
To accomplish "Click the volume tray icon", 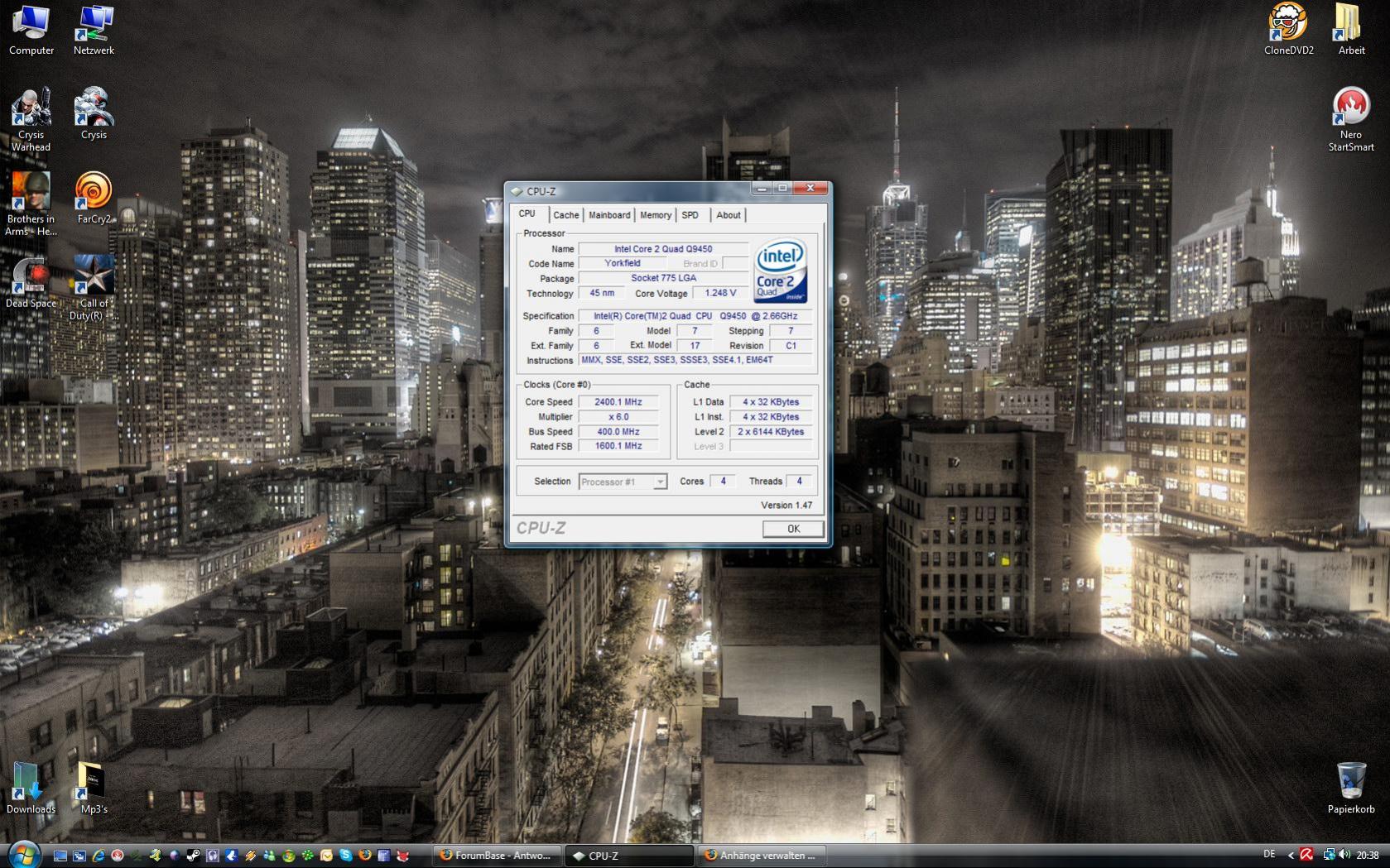I will click(x=1344, y=855).
